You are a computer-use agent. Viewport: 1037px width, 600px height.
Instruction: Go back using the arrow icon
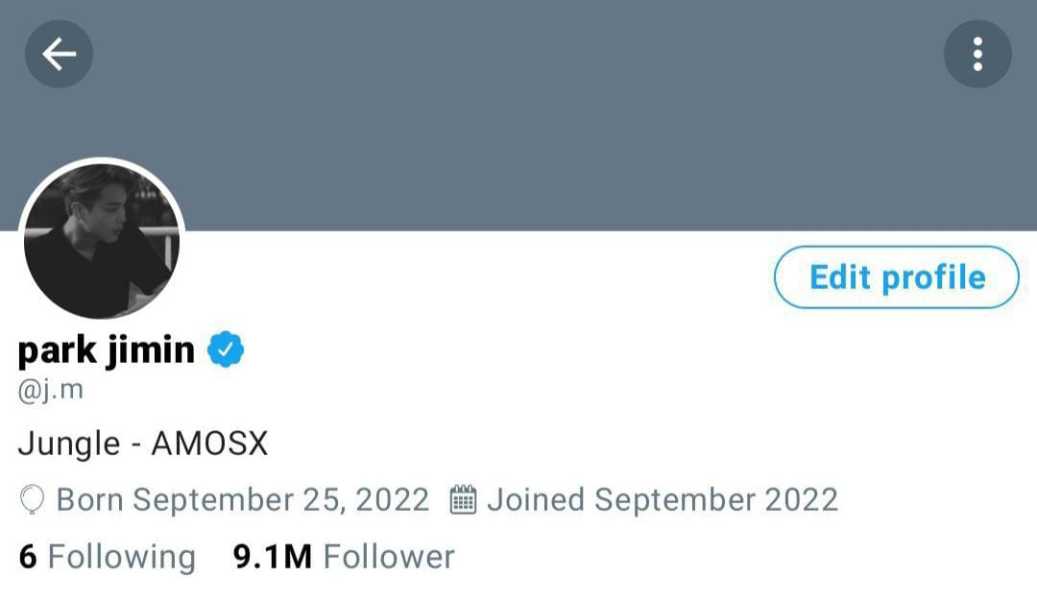click(59, 54)
